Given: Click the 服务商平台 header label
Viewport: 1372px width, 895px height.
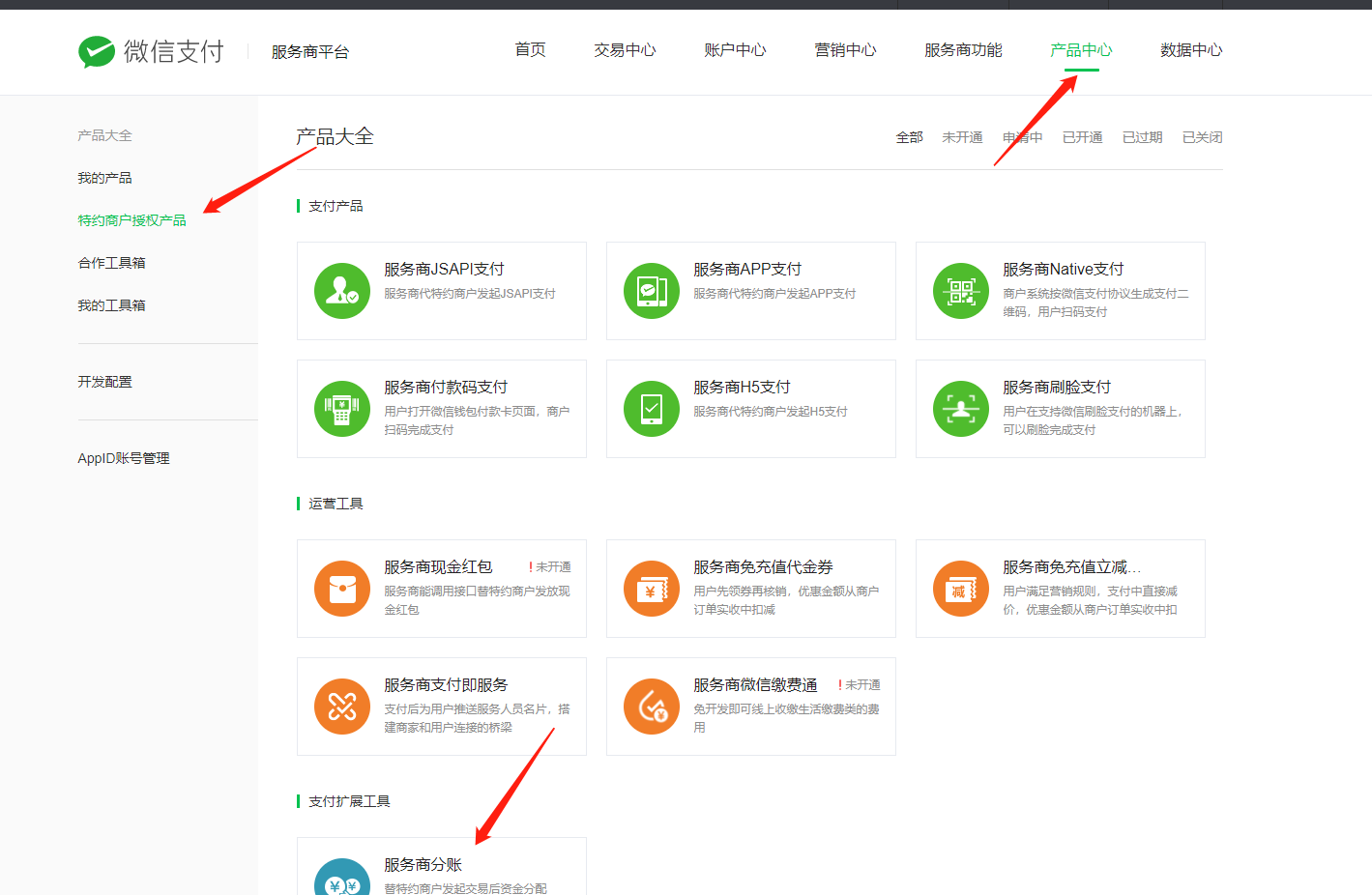Looking at the screenshot, I should point(310,52).
